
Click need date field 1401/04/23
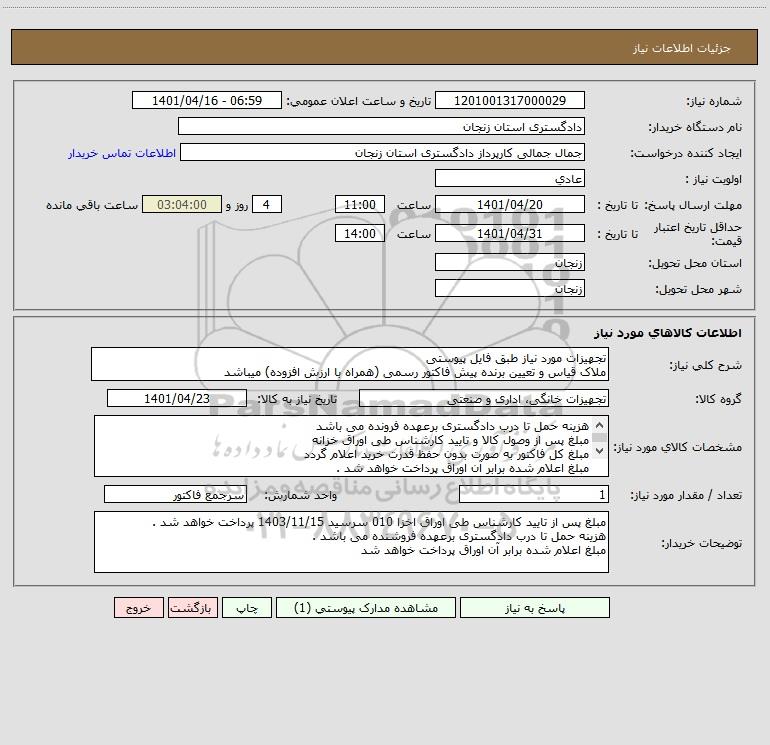[x=177, y=398]
